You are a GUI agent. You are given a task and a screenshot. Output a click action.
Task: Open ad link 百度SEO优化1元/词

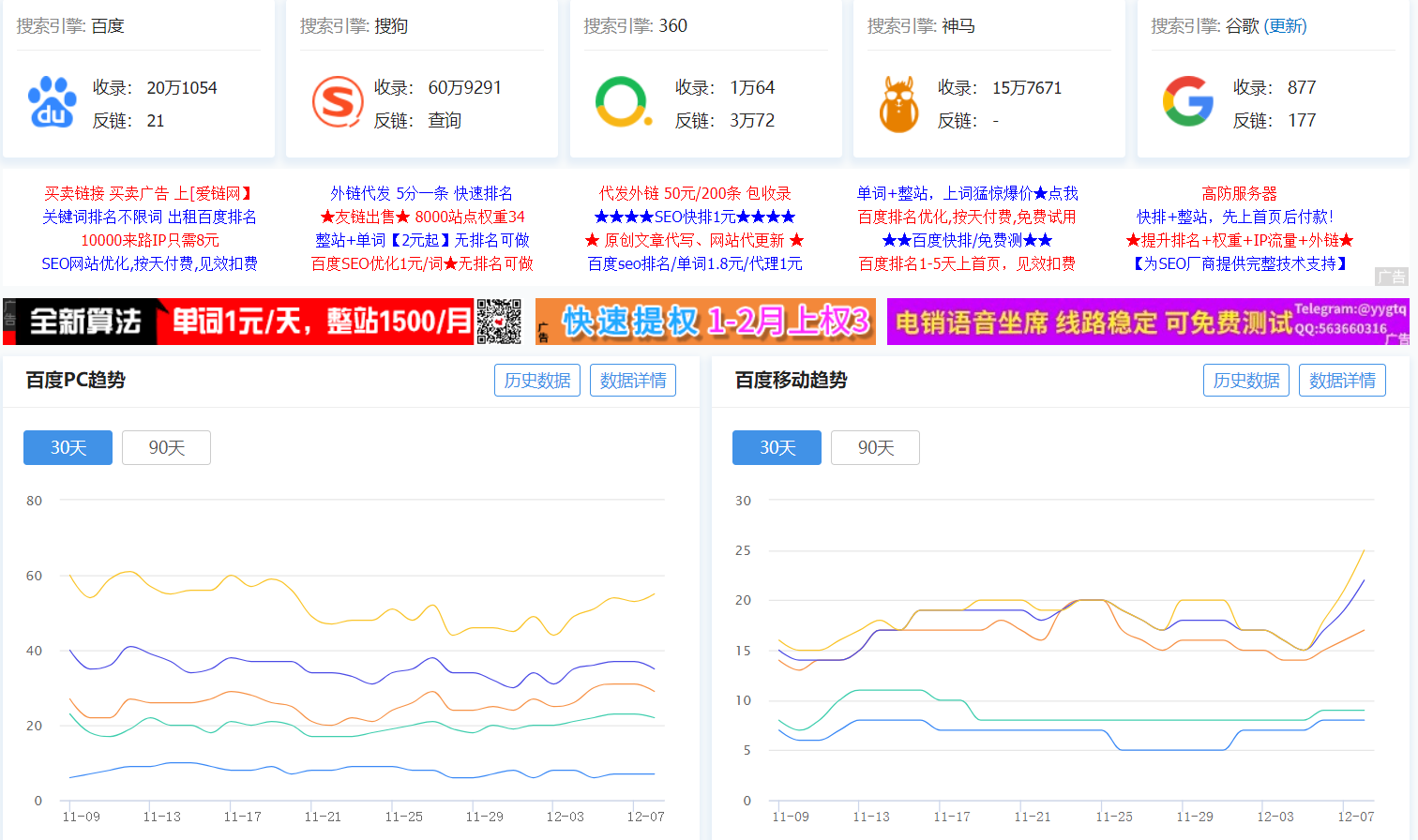[422, 263]
